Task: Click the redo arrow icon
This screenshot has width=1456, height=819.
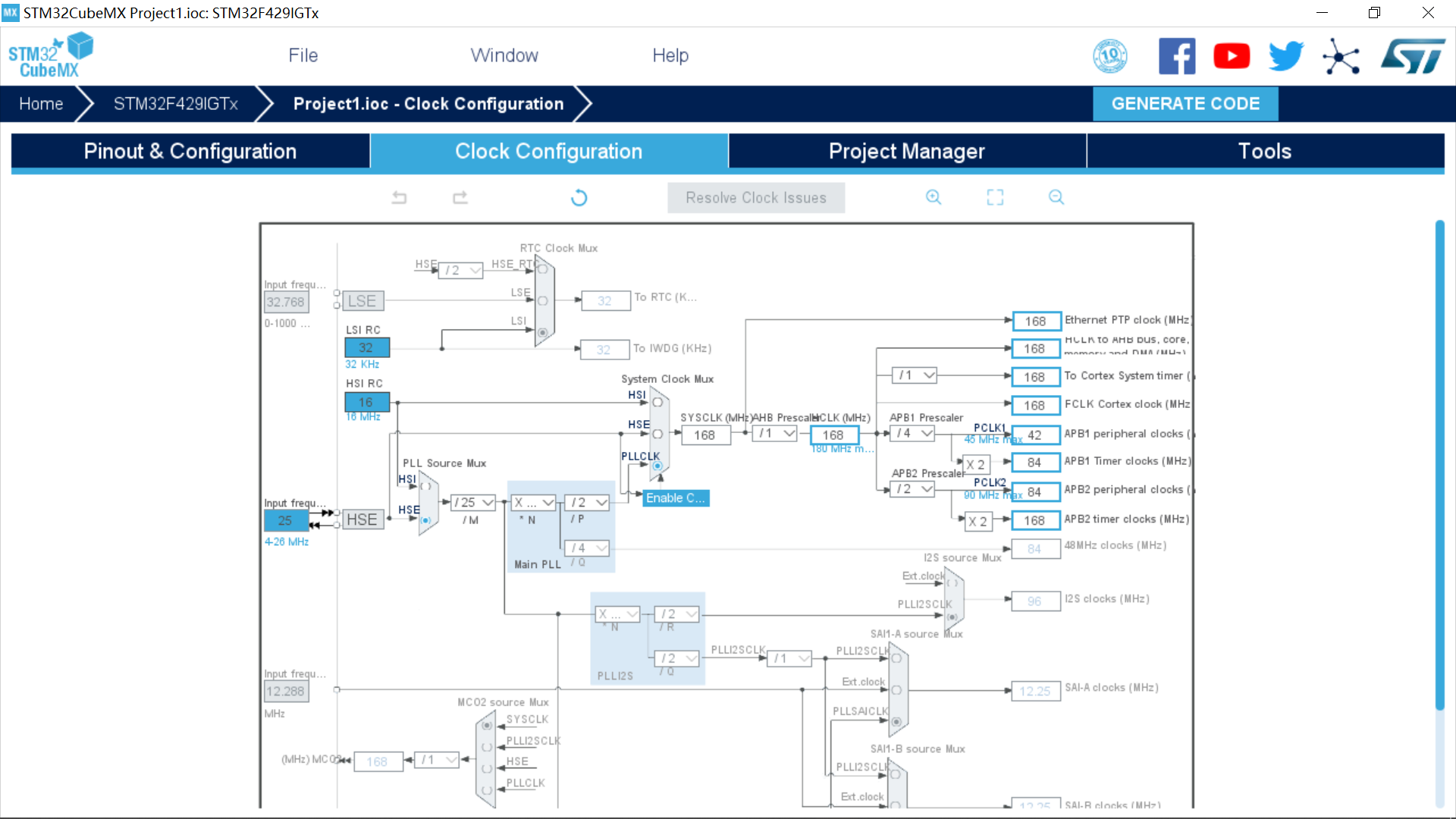Action: pos(460,198)
